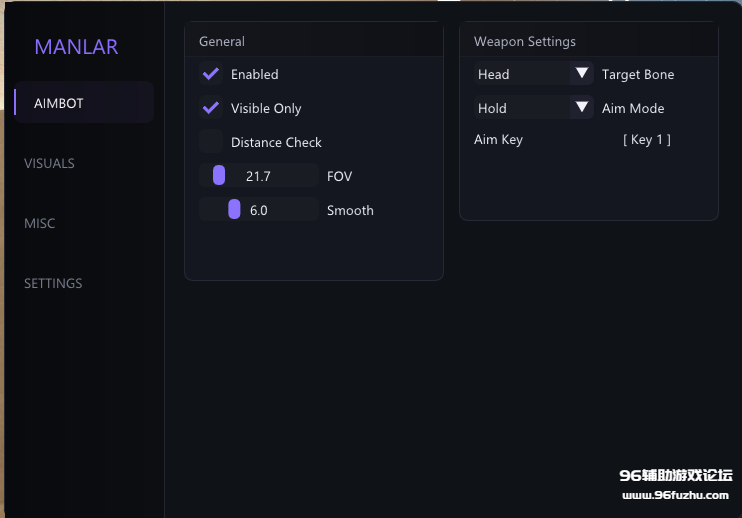Open the MISC section

(40, 223)
